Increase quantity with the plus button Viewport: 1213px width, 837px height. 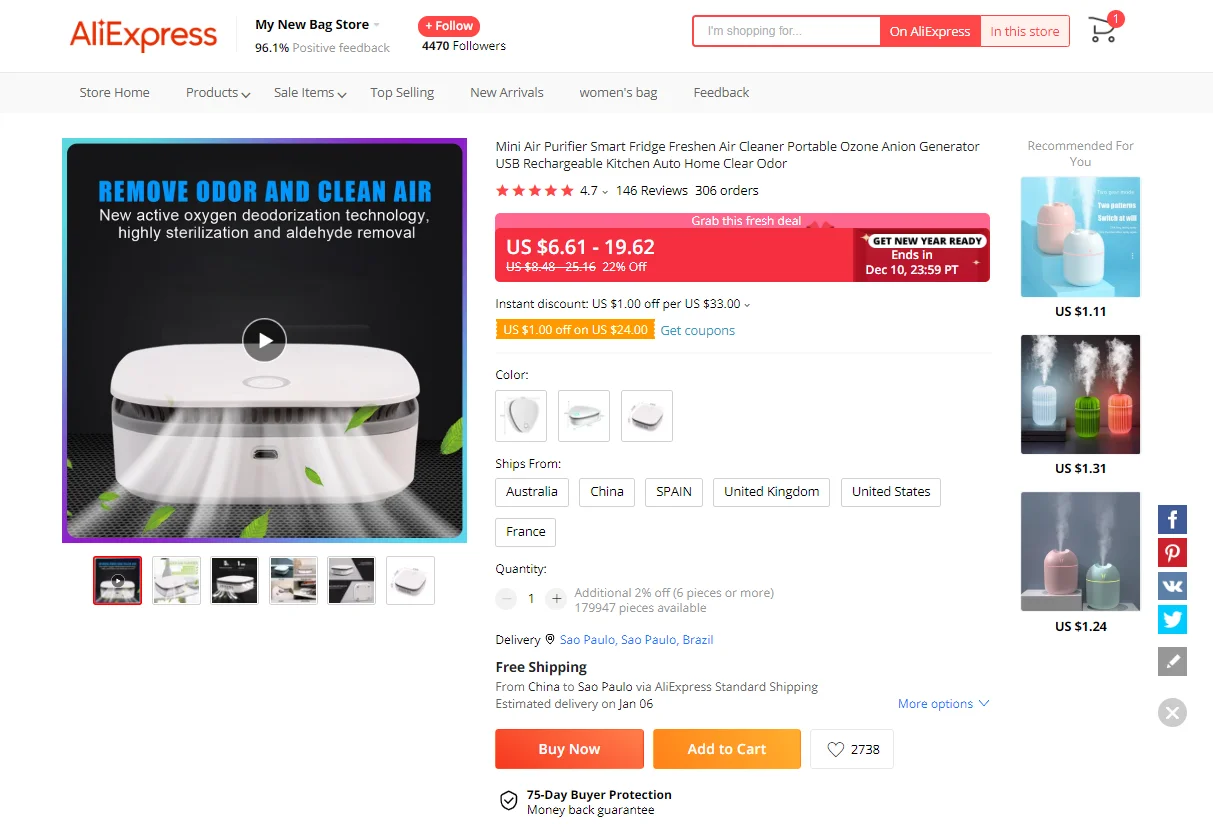556,599
